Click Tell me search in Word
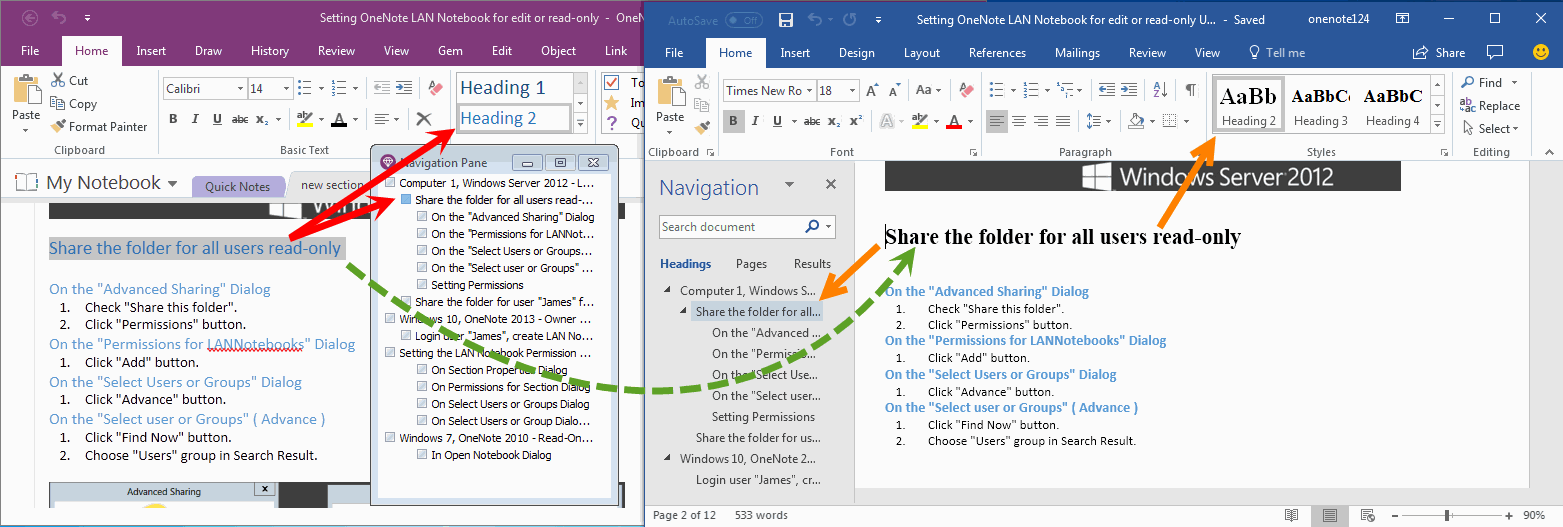 point(1276,53)
